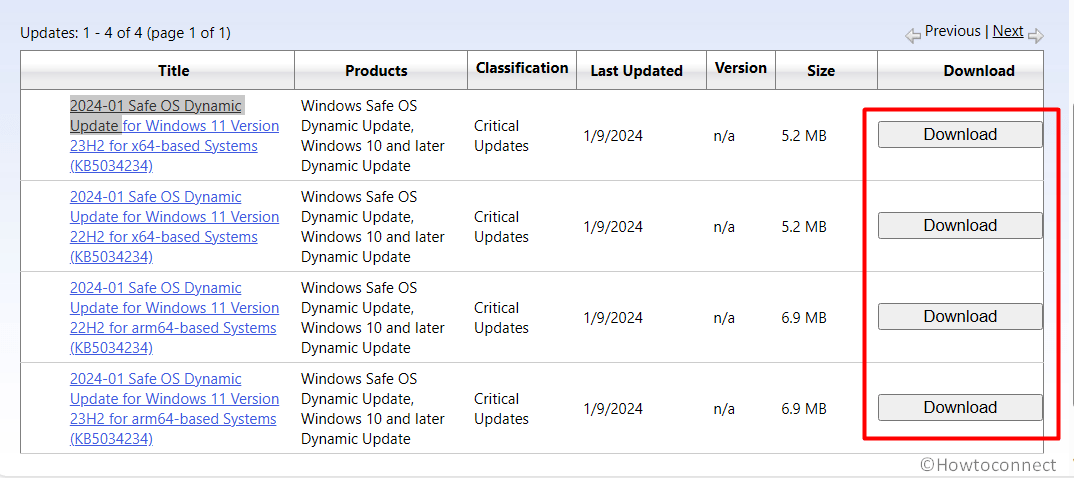Click the Previous page text

tap(952, 31)
